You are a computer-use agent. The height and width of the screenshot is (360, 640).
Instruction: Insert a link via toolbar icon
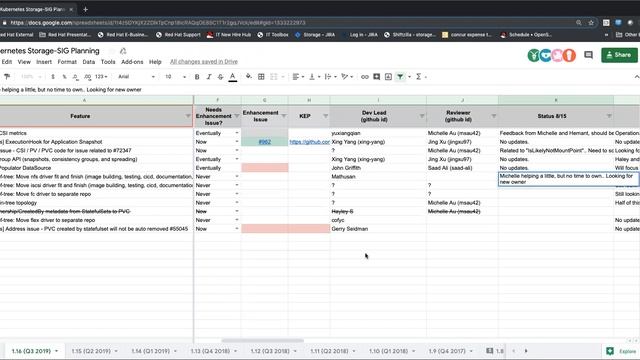tap(364, 77)
